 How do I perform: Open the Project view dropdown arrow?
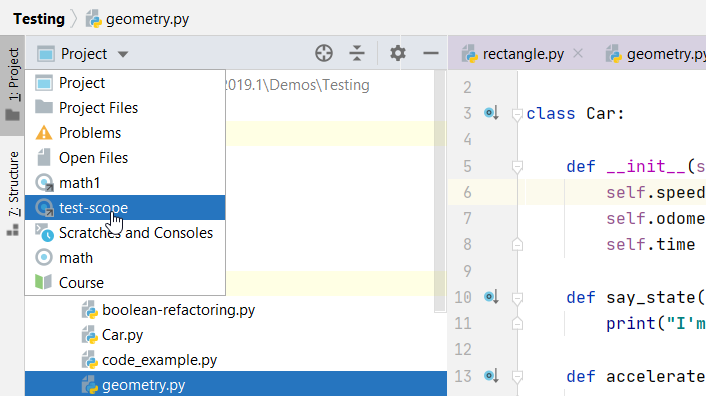point(123,54)
